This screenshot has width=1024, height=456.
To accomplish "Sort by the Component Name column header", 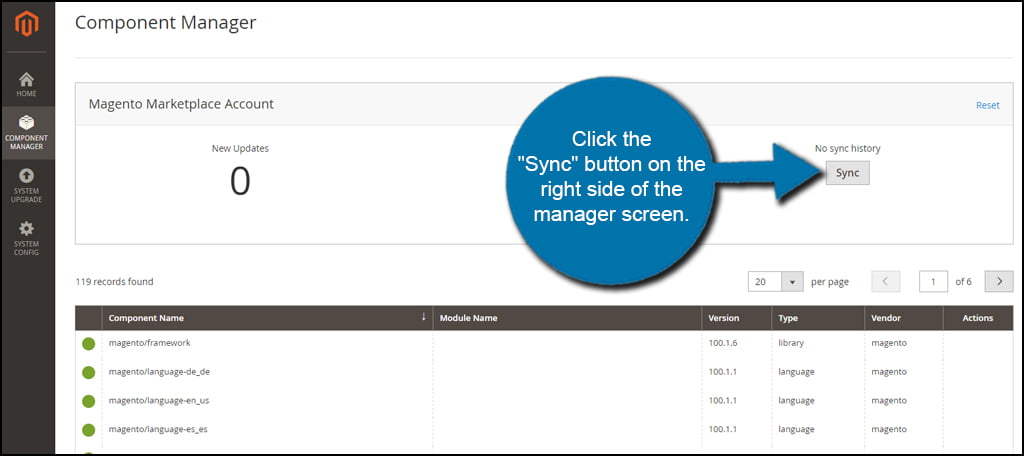I will 267,318.
